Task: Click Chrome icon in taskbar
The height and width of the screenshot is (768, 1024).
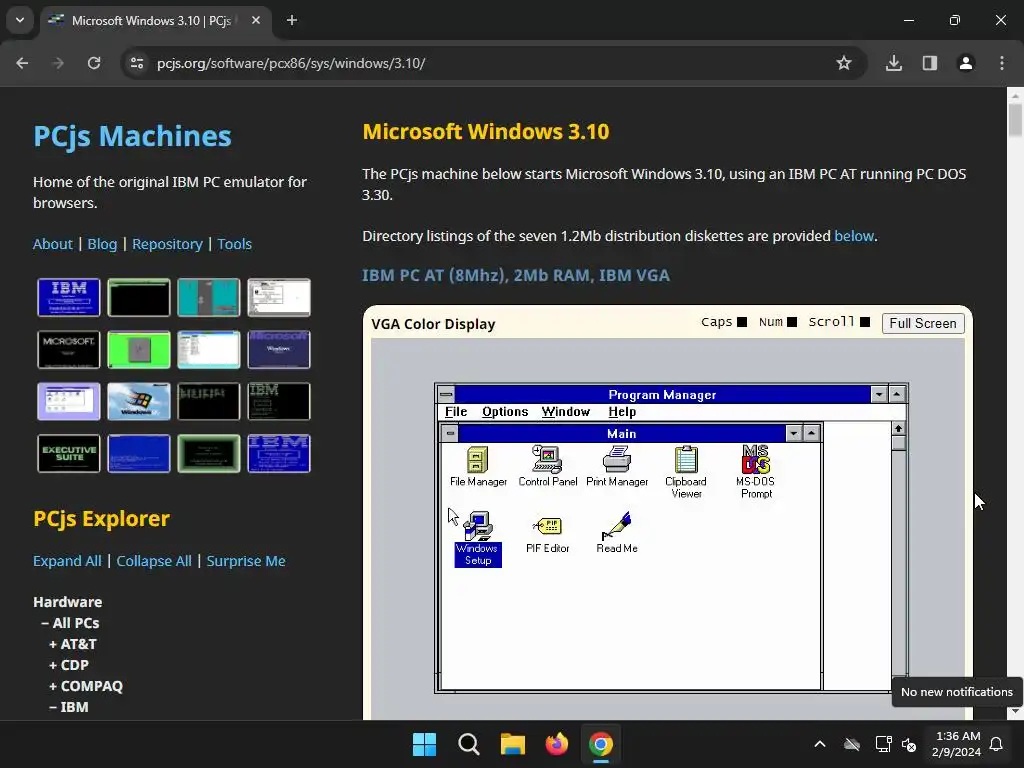Action: point(601,744)
